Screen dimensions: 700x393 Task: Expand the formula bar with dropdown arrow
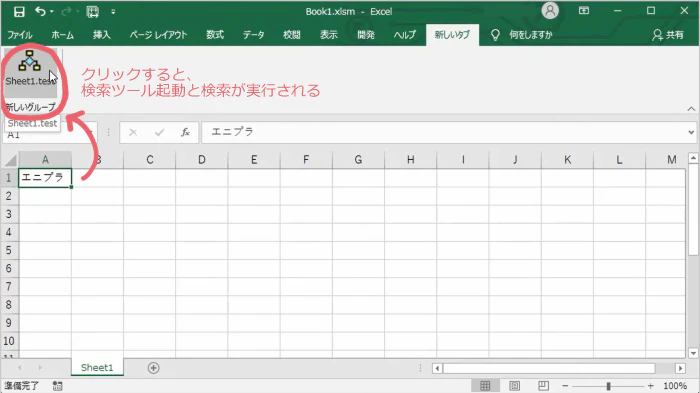coord(691,132)
